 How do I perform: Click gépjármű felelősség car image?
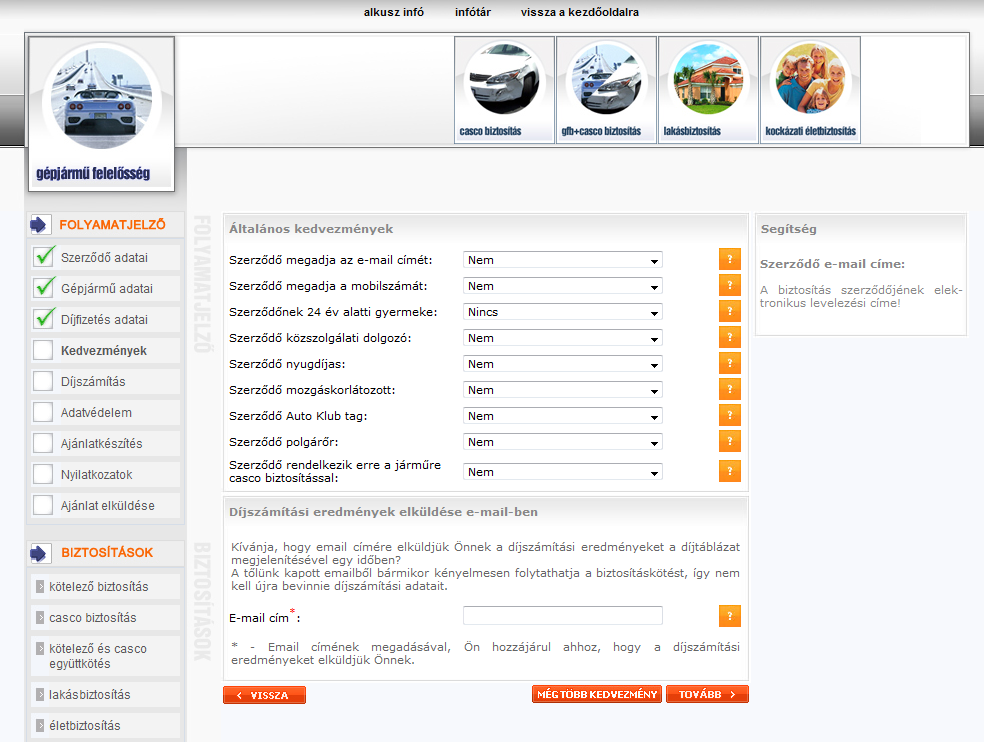(x=101, y=114)
